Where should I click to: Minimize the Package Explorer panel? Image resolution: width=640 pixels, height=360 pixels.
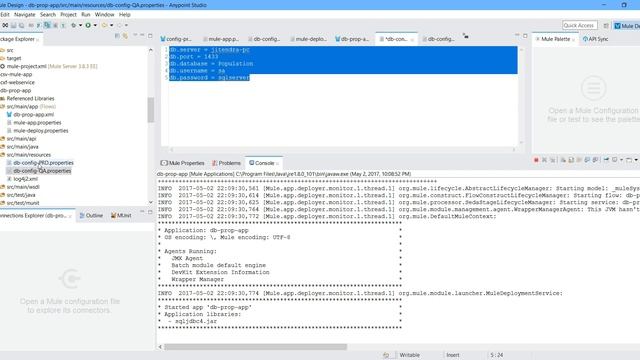(x=142, y=36)
